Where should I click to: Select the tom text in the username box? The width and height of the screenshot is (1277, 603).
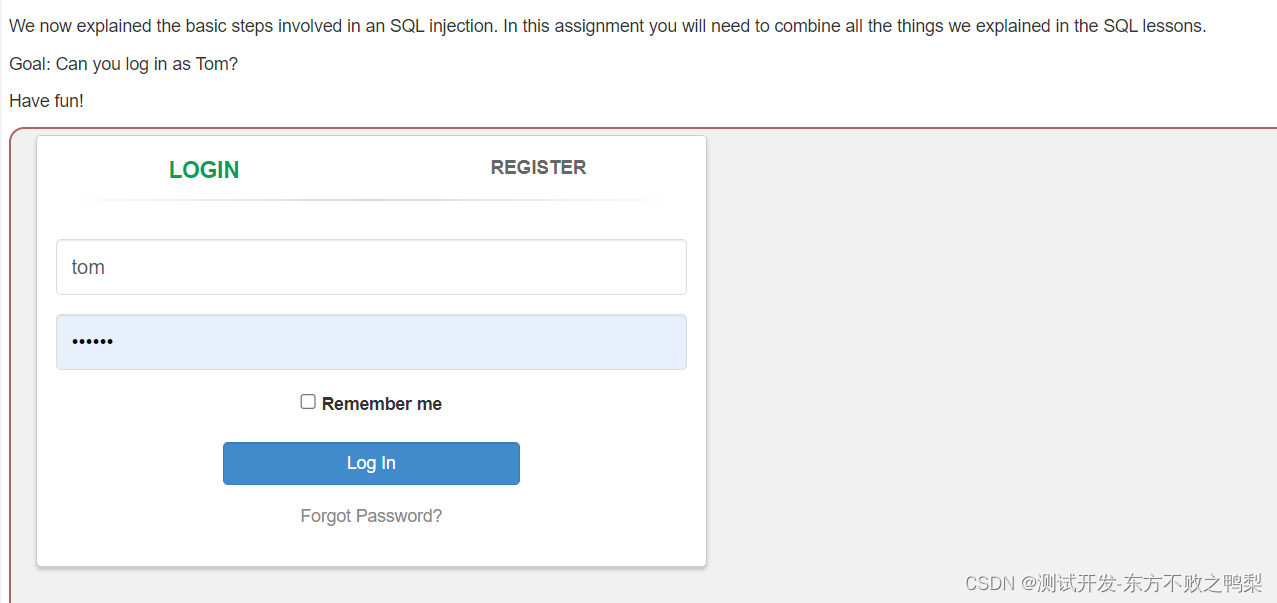pos(87,267)
